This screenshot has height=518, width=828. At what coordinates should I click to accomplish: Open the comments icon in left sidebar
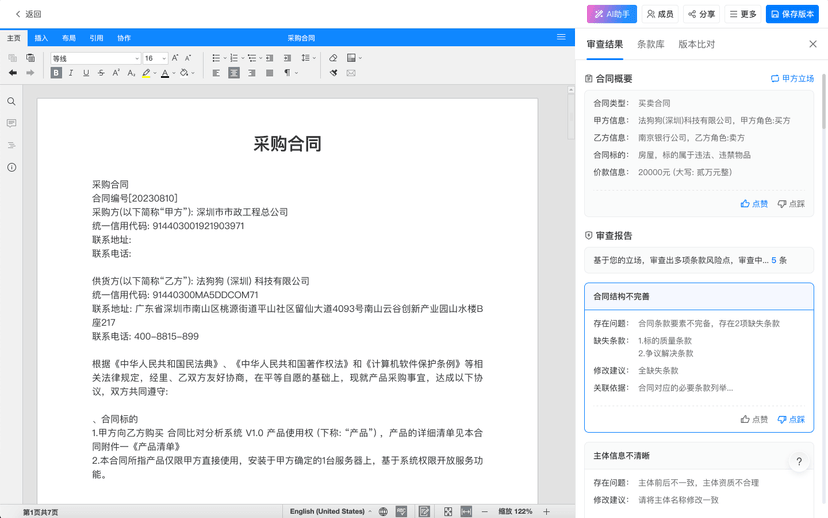click(11, 123)
